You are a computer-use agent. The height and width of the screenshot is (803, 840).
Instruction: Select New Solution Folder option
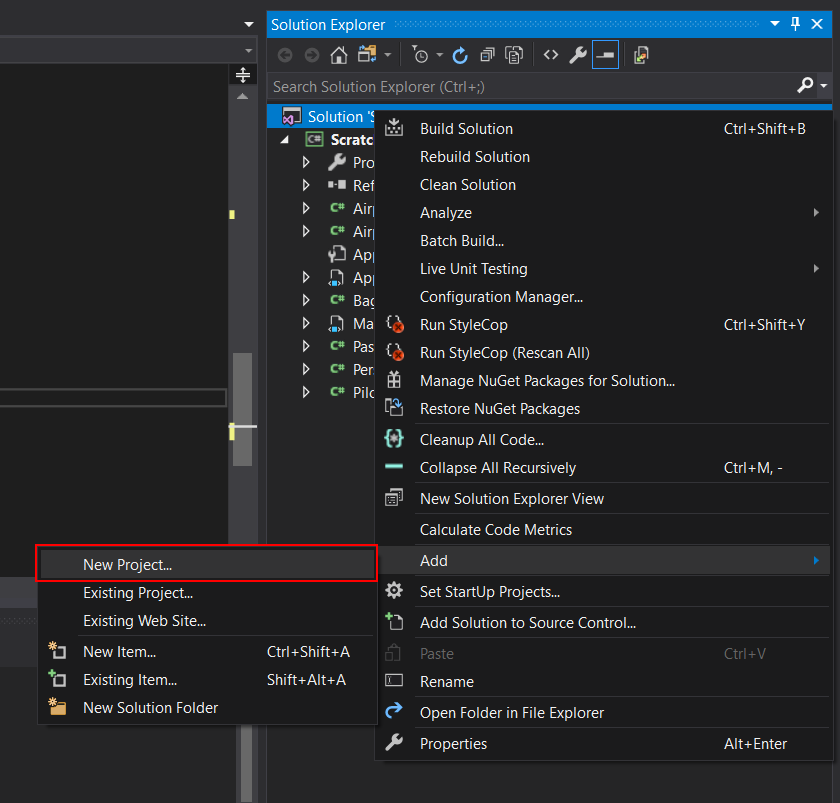click(x=208, y=708)
